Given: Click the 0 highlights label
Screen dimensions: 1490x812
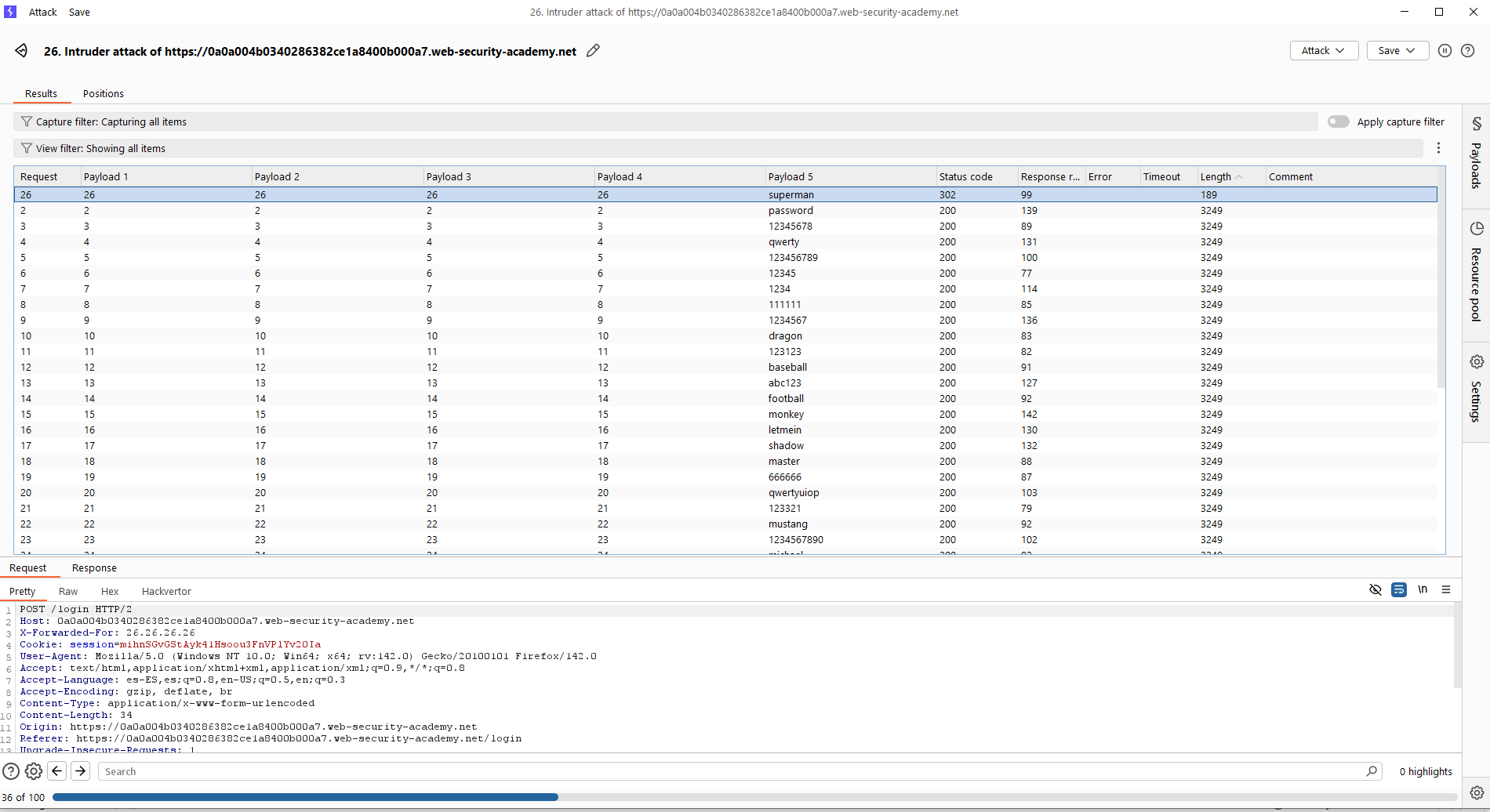Looking at the screenshot, I should (1426, 771).
